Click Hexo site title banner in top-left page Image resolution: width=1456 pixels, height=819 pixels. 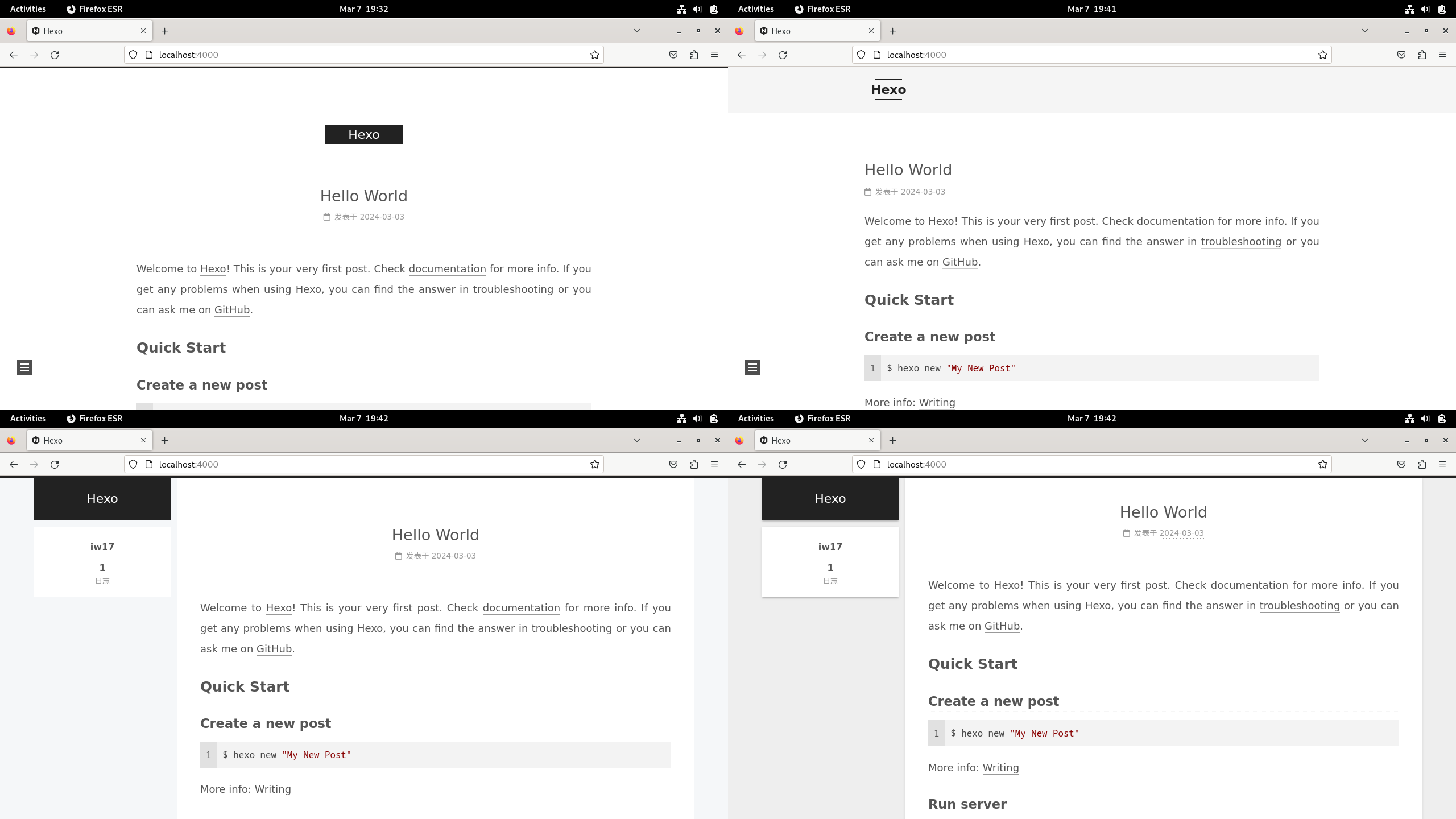pyautogui.click(x=364, y=134)
